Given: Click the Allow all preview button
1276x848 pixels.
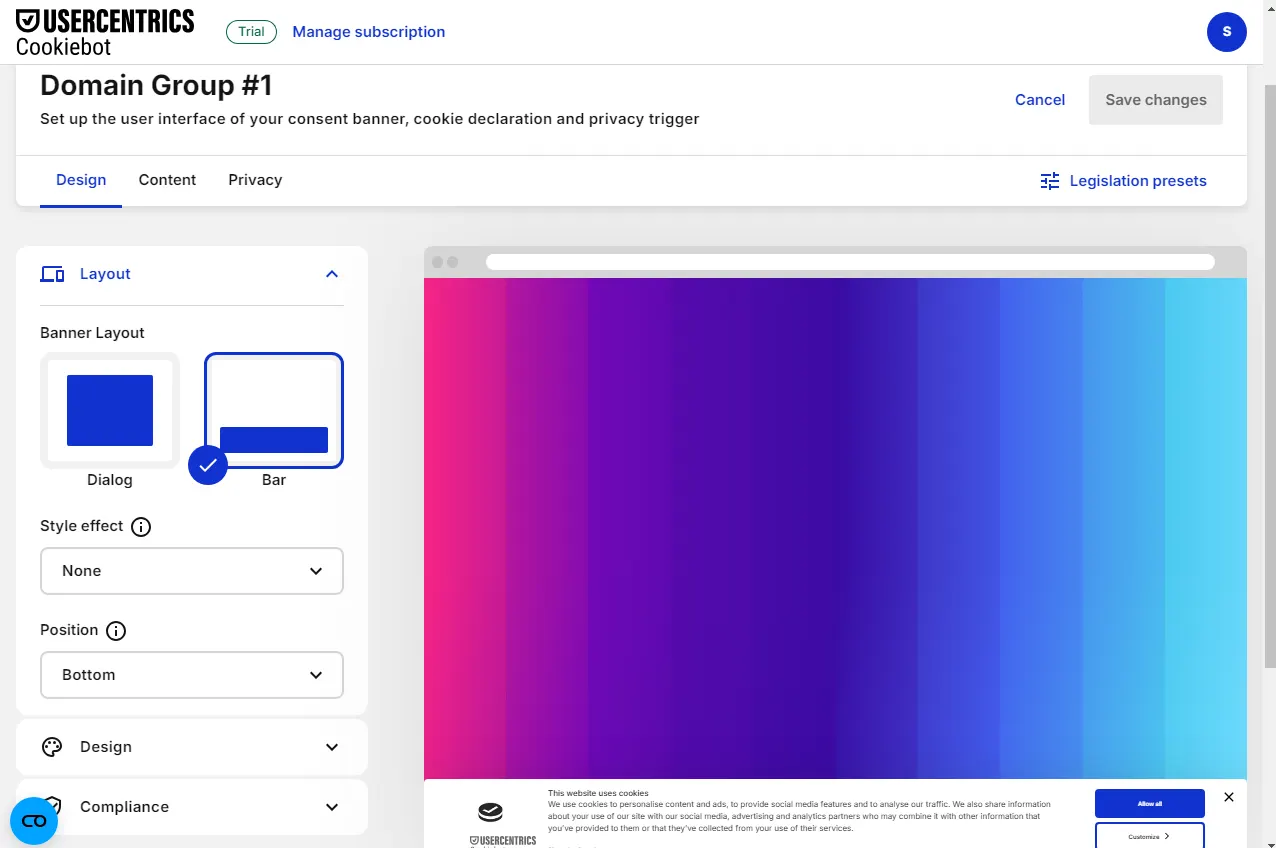Looking at the screenshot, I should click(x=1150, y=803).
